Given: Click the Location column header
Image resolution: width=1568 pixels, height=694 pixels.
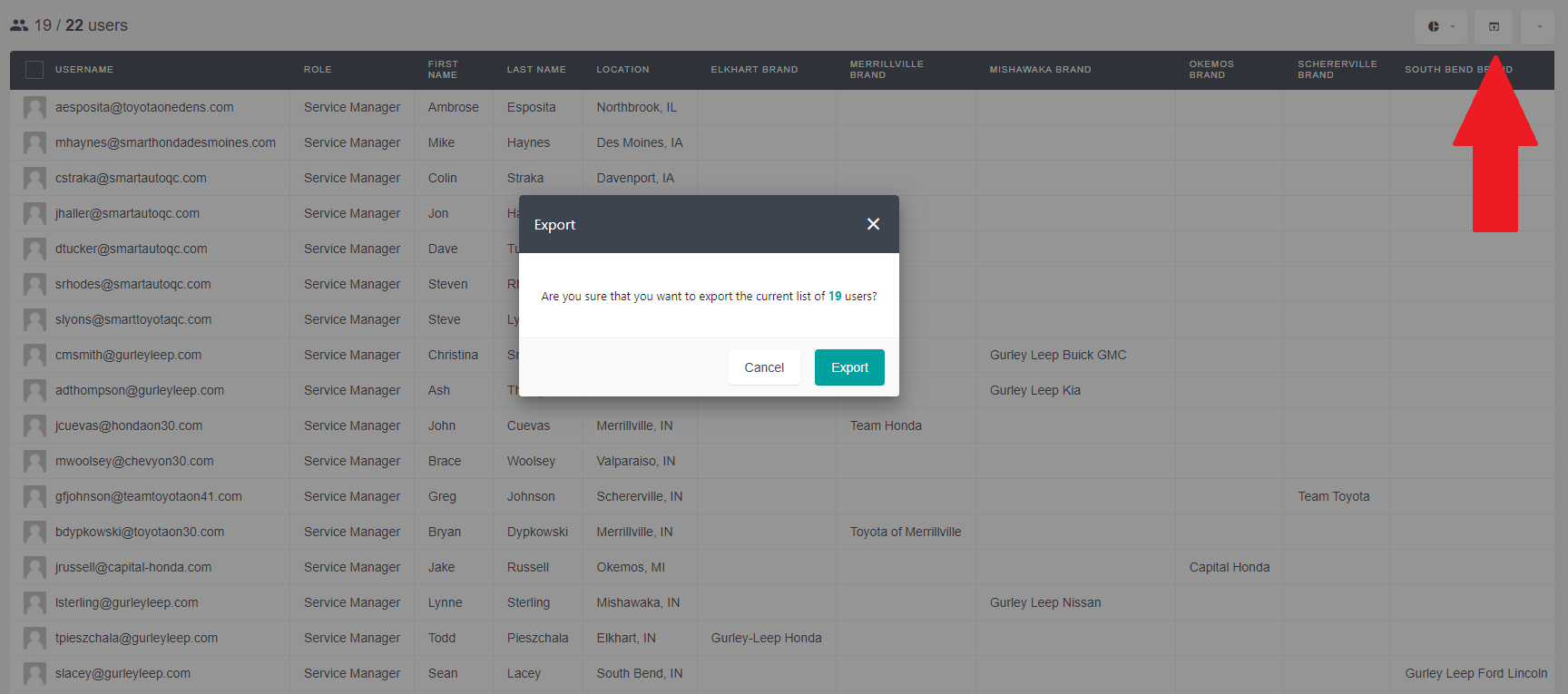Looking at the screenshot, I should click(x=622, y=70).
